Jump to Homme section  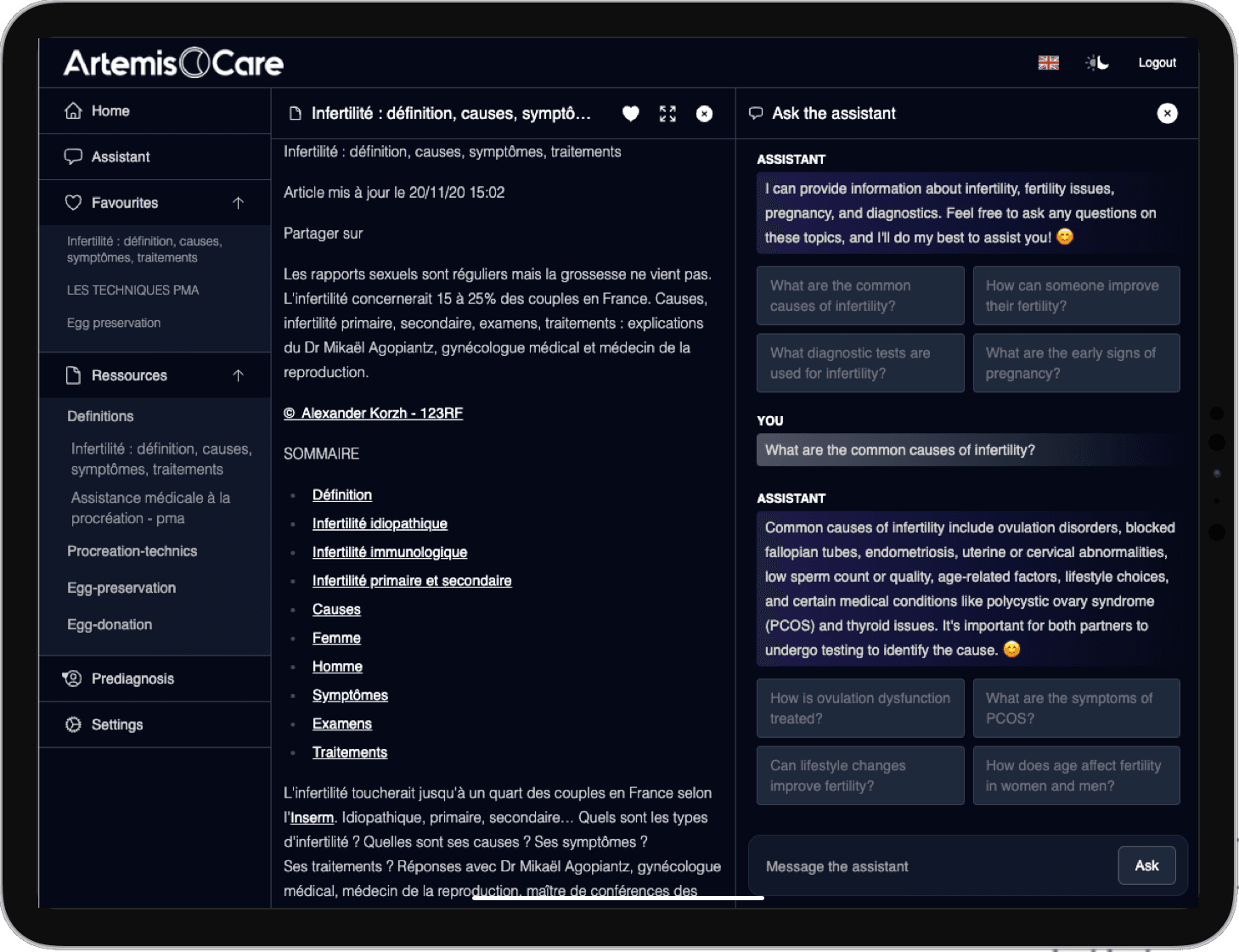(337, 667)
